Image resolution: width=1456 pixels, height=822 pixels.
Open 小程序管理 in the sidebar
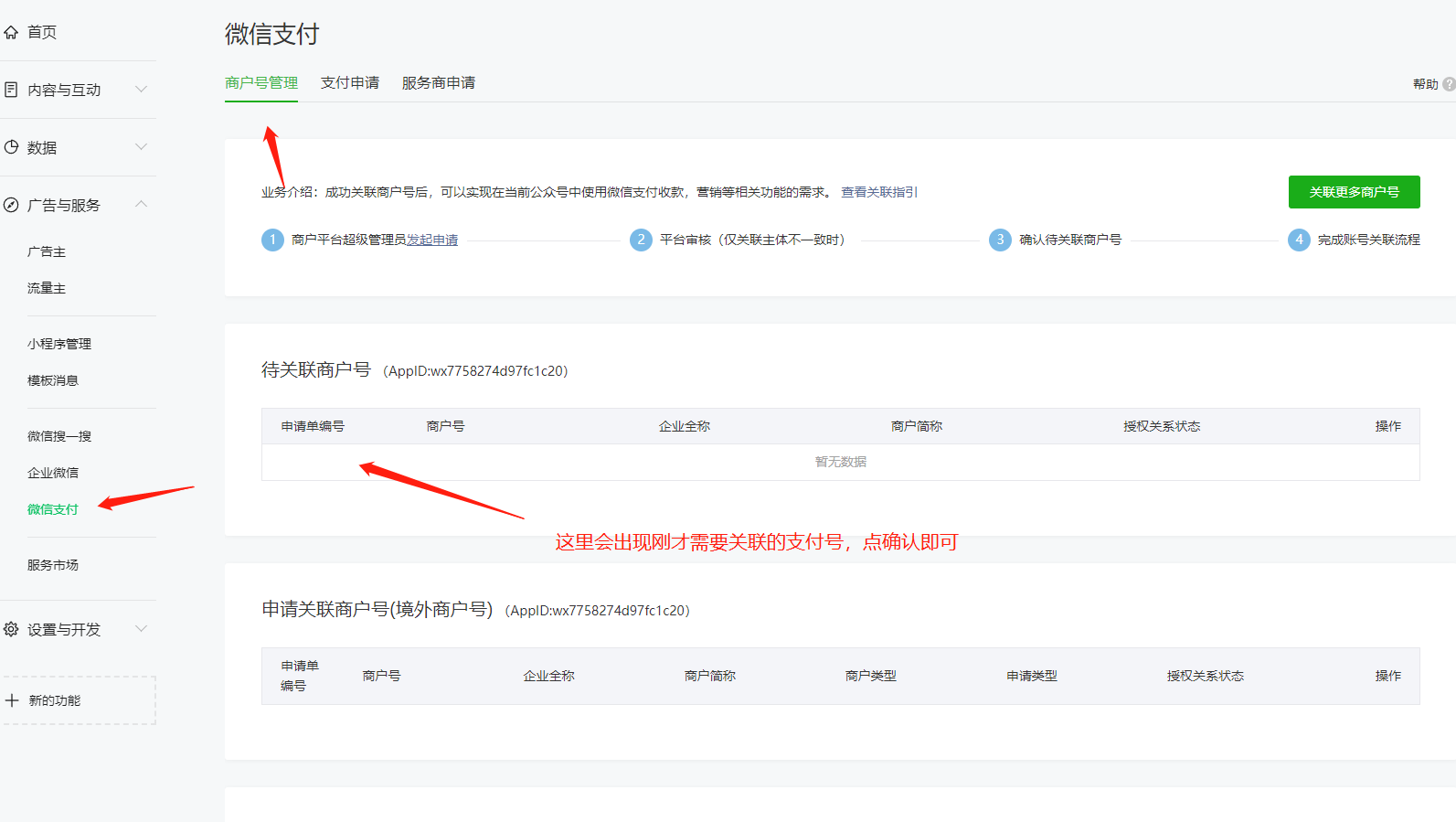[x=59, y=344]
